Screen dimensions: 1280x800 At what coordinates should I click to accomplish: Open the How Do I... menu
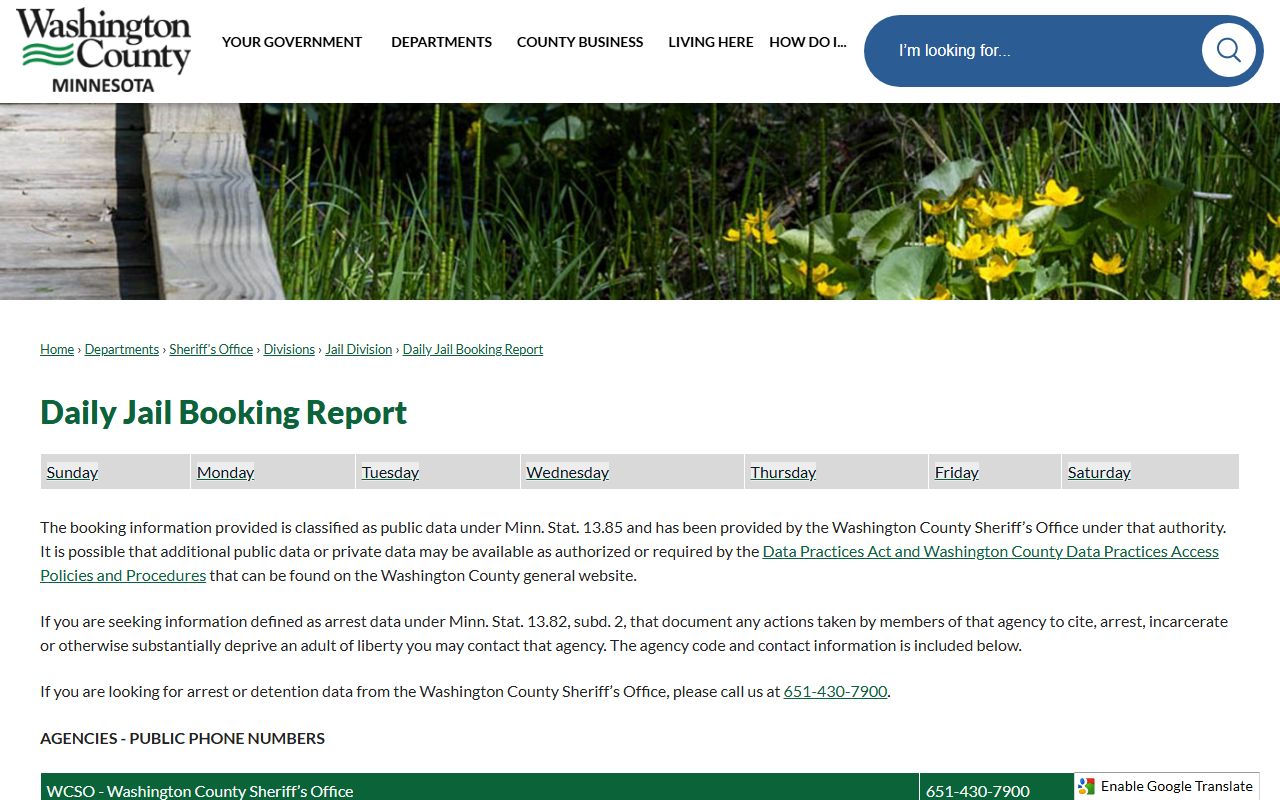(x=808, y=42)
